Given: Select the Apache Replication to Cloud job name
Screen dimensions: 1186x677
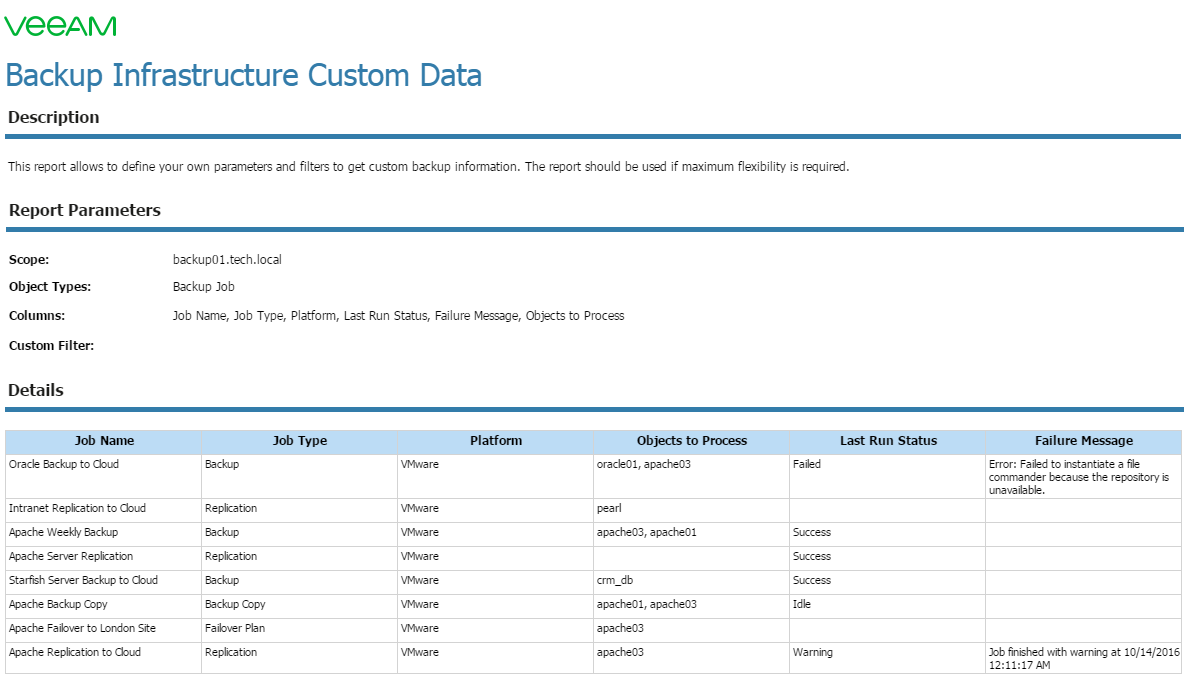Looking at the screenshot, I should (75, 652).
